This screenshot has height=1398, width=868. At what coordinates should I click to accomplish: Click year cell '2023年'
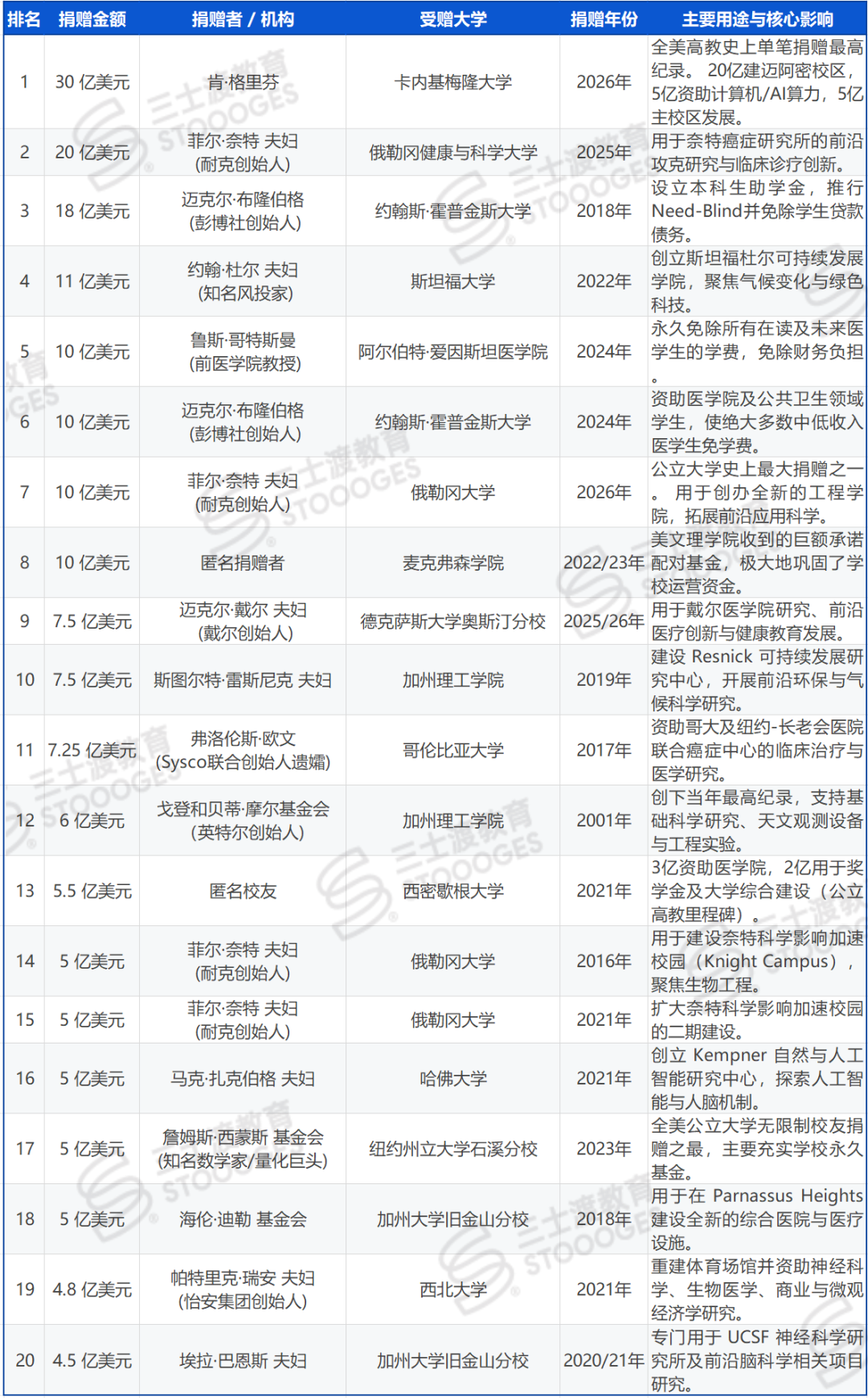(604, 1149)
